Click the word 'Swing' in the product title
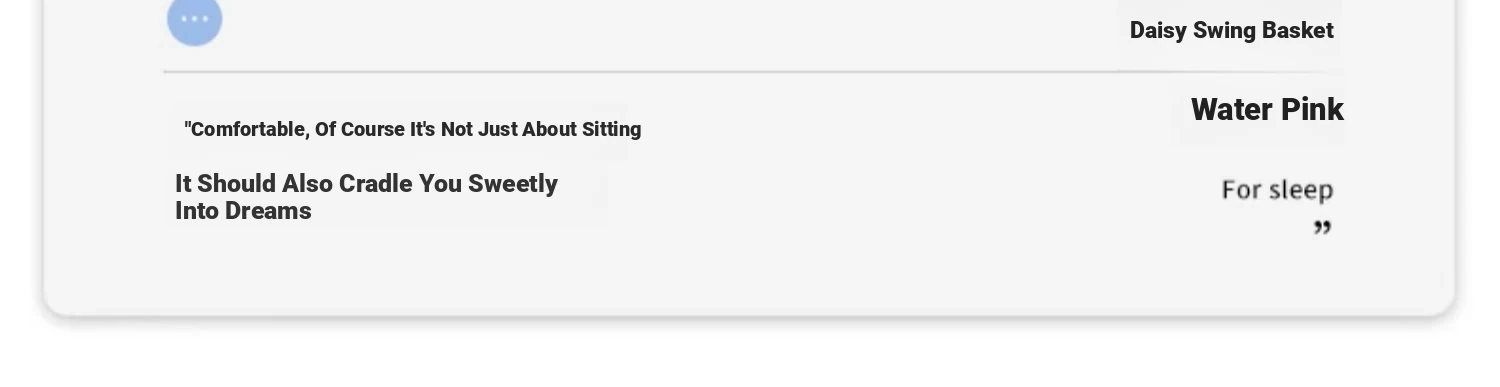The image size is (1500, 387). 1224,31
